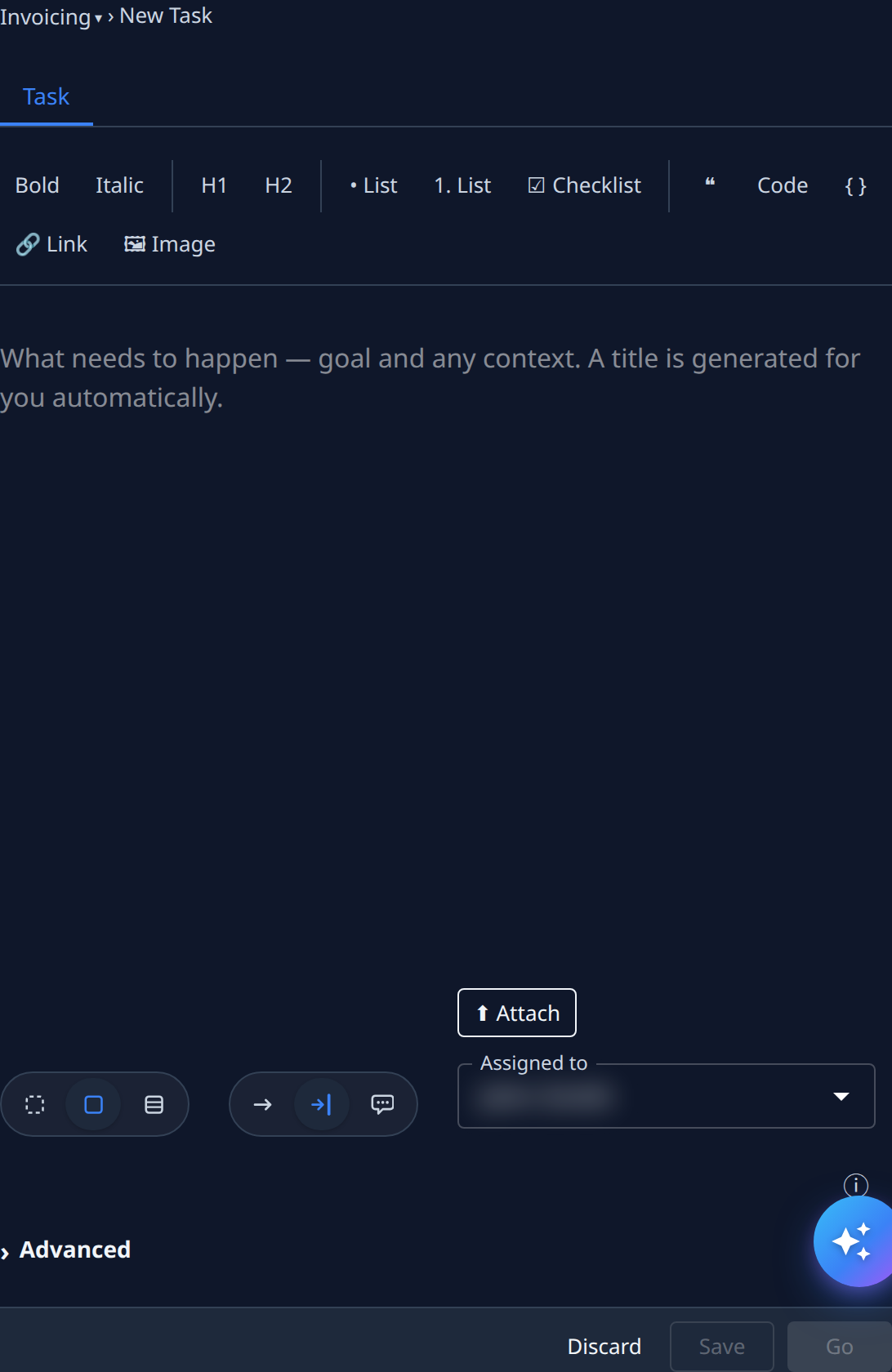892x1372 pixels.
Task: Click Discard
Action: [x=604, y=1346]
